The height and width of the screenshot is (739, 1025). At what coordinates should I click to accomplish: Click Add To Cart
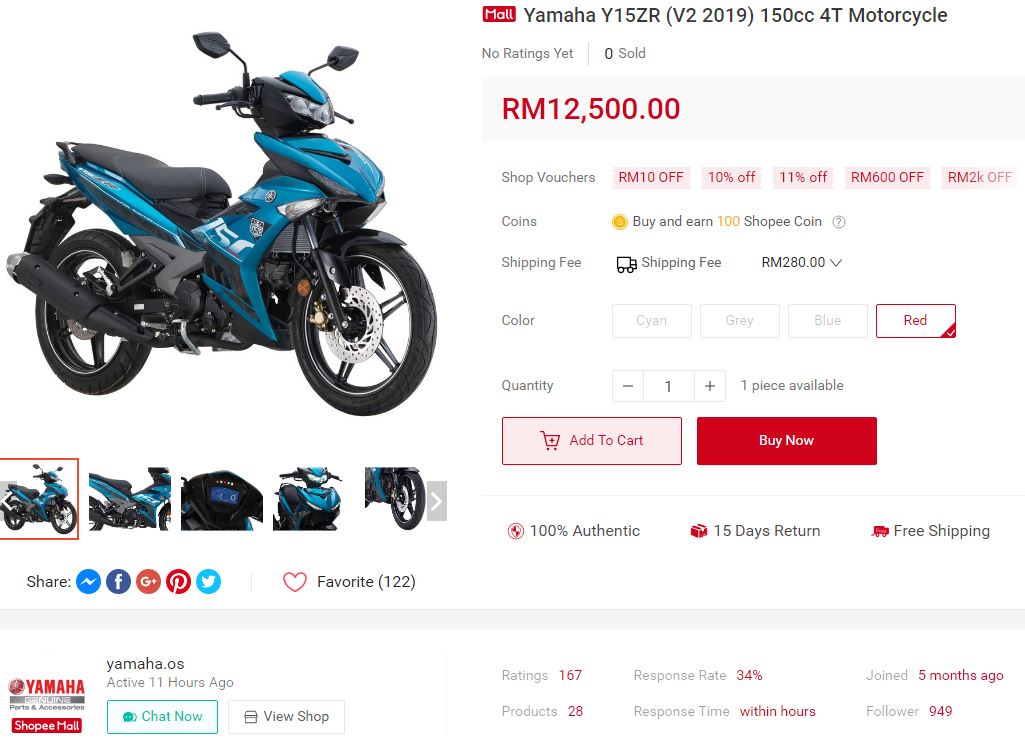pos(592,441)
